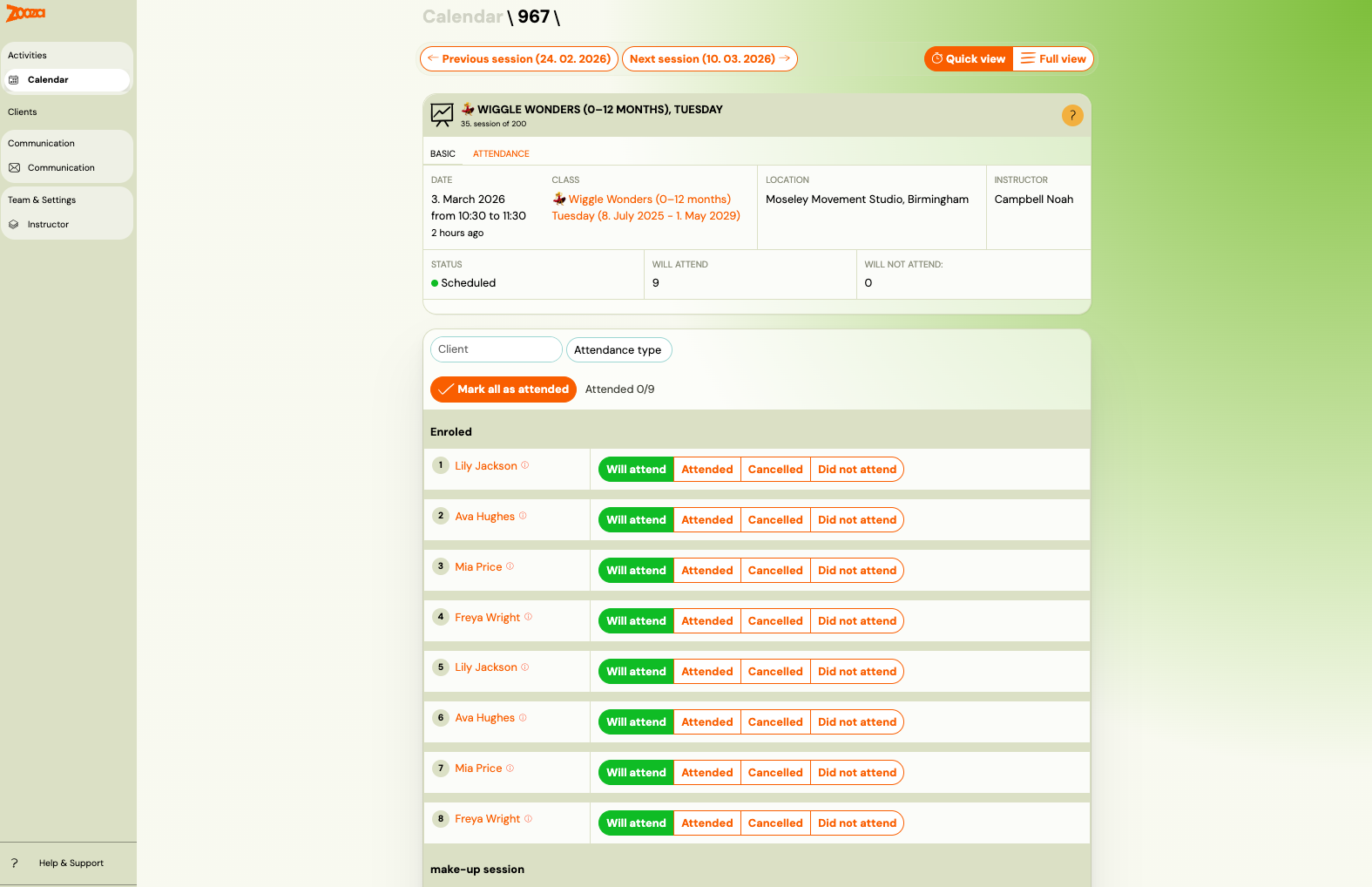1372x887 pixels.
Task: Open Wiggle Wonders (0–12 months) class link
Action: 645,207
